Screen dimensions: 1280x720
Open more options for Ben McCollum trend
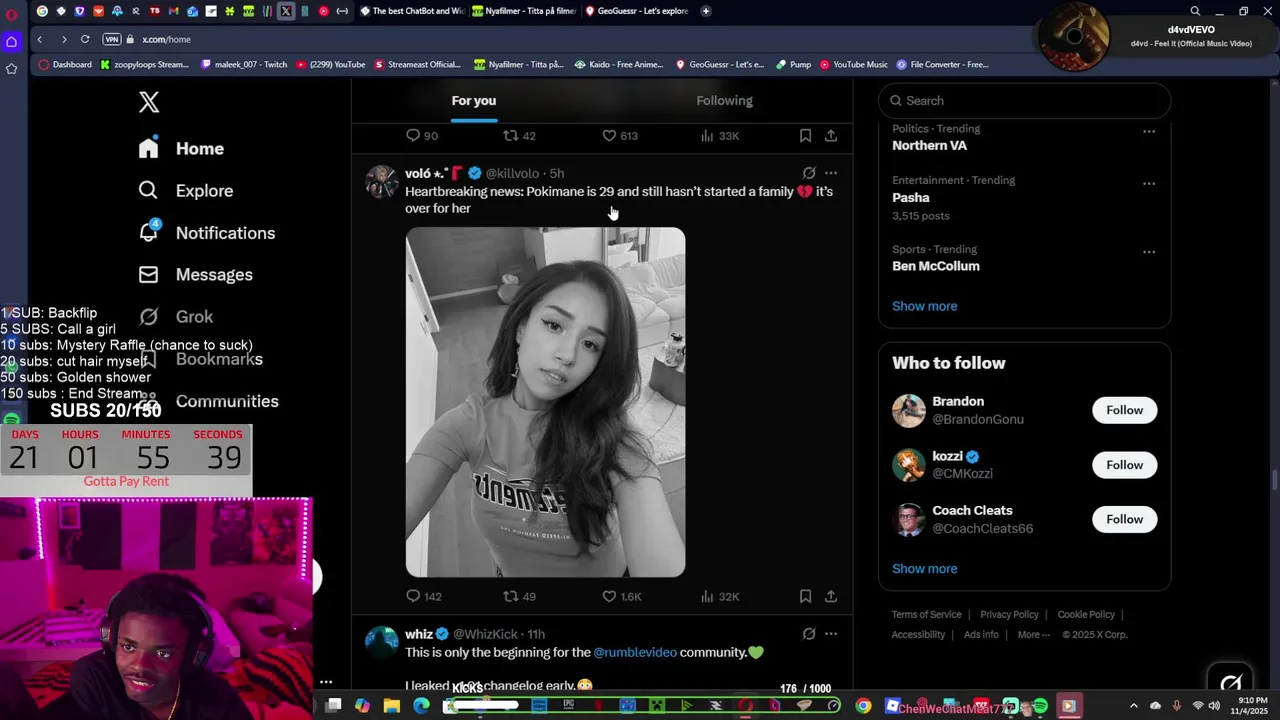[x=1149, y=252]
